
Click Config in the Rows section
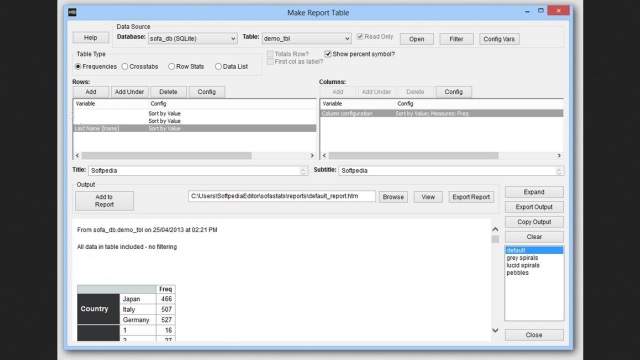pyautogui.click(x=207, y=92)
